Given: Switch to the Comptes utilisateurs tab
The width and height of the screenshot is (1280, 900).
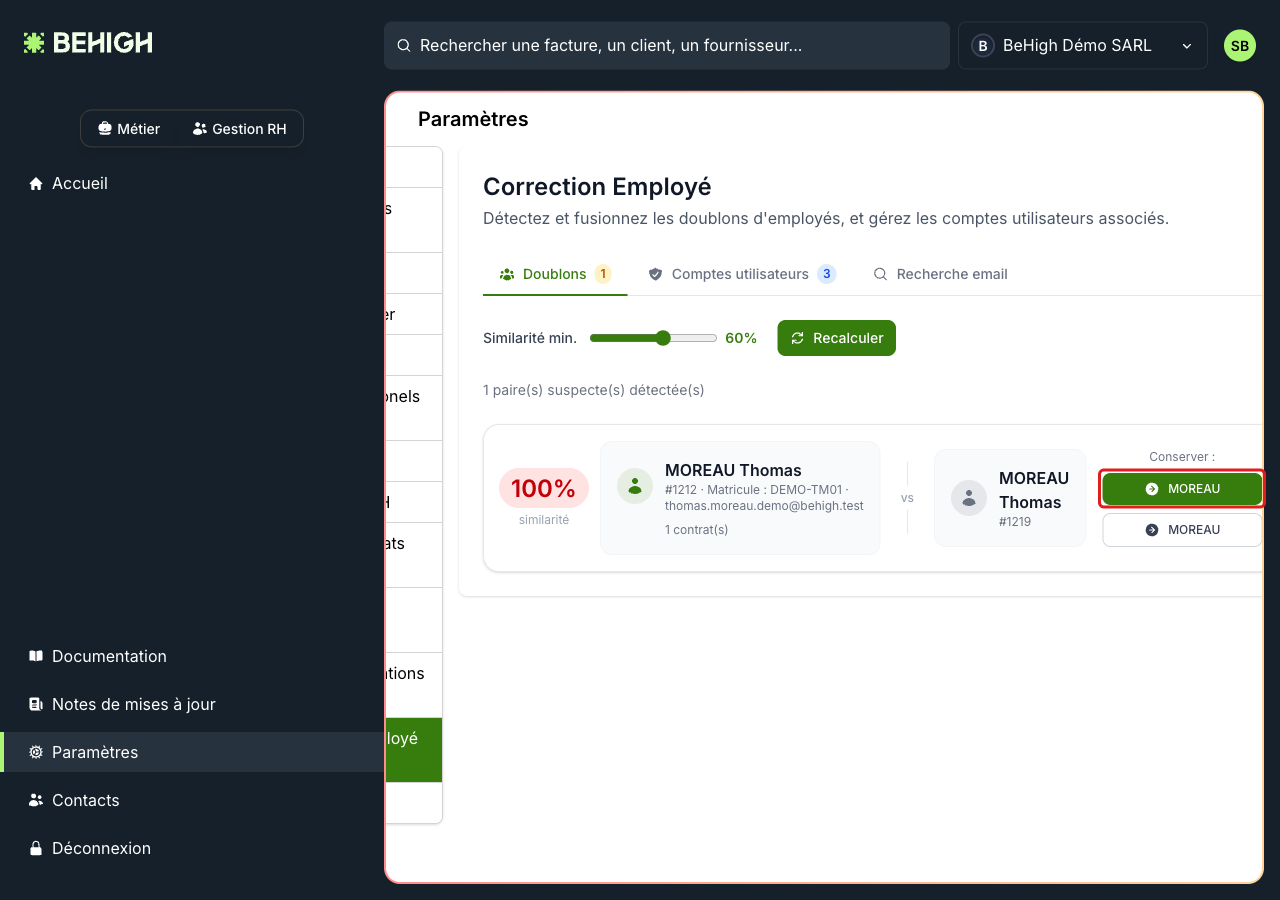Looking at the screenshot, I should (x=741, y=274).
